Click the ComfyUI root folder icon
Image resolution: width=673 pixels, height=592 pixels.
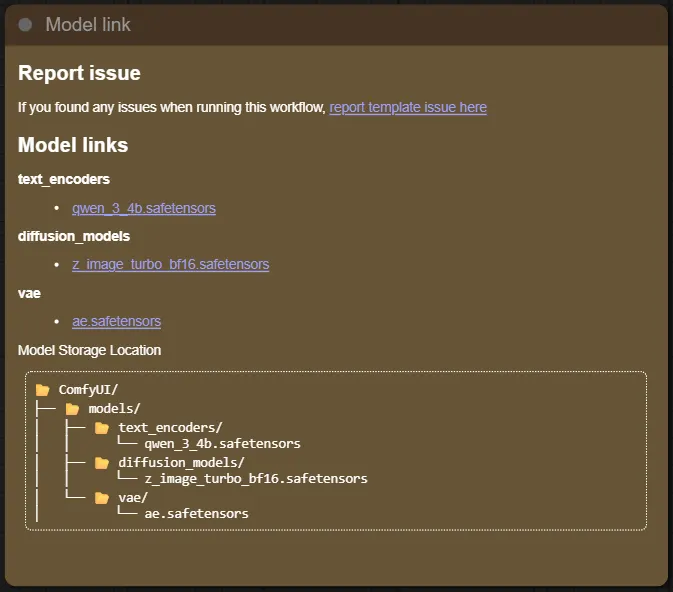(x=42, y=390)
